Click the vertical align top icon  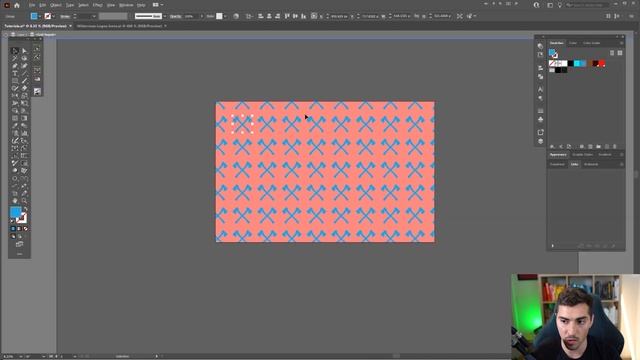287,16
